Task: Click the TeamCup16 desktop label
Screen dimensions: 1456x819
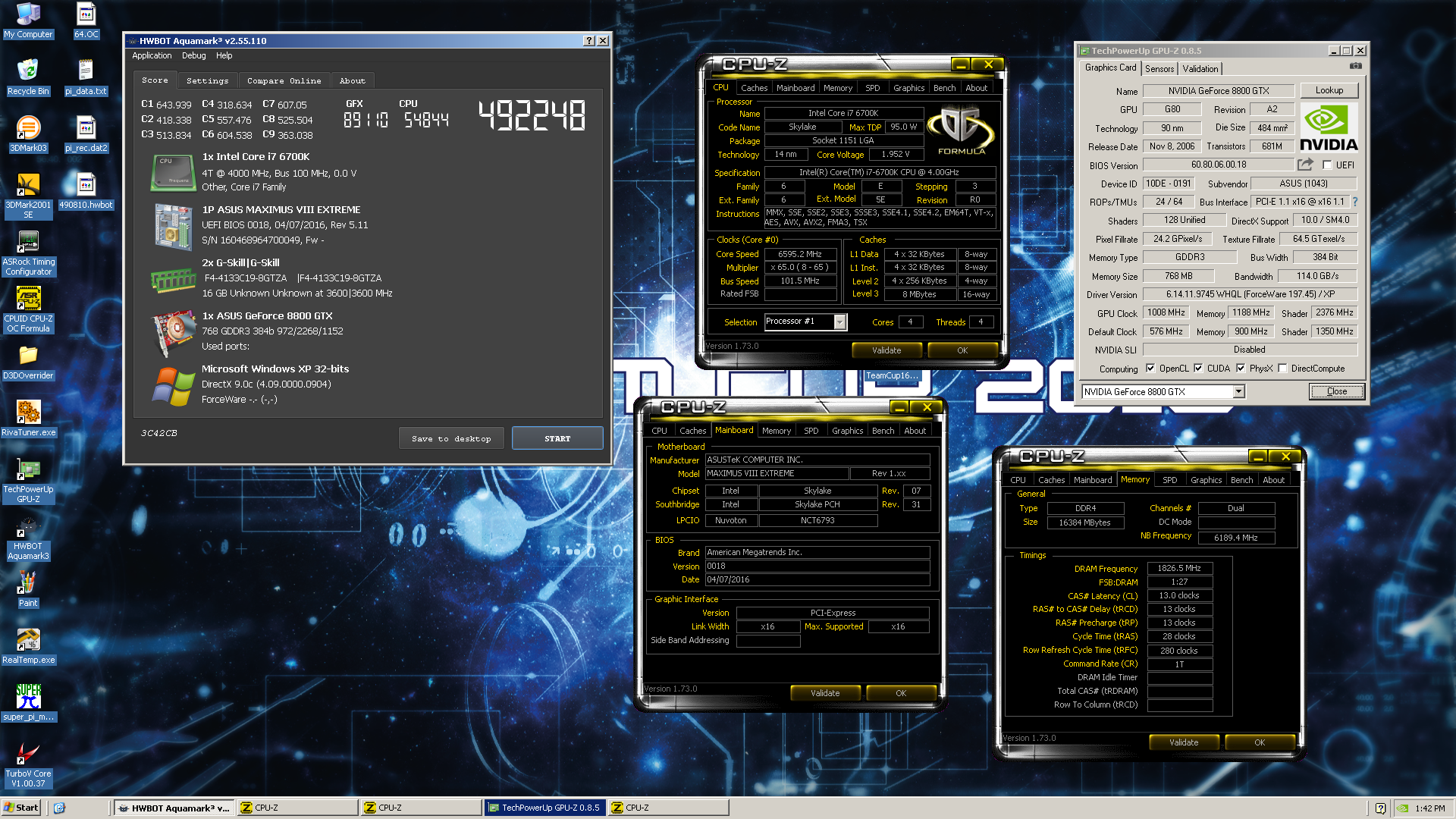Action: click(892, 375)
